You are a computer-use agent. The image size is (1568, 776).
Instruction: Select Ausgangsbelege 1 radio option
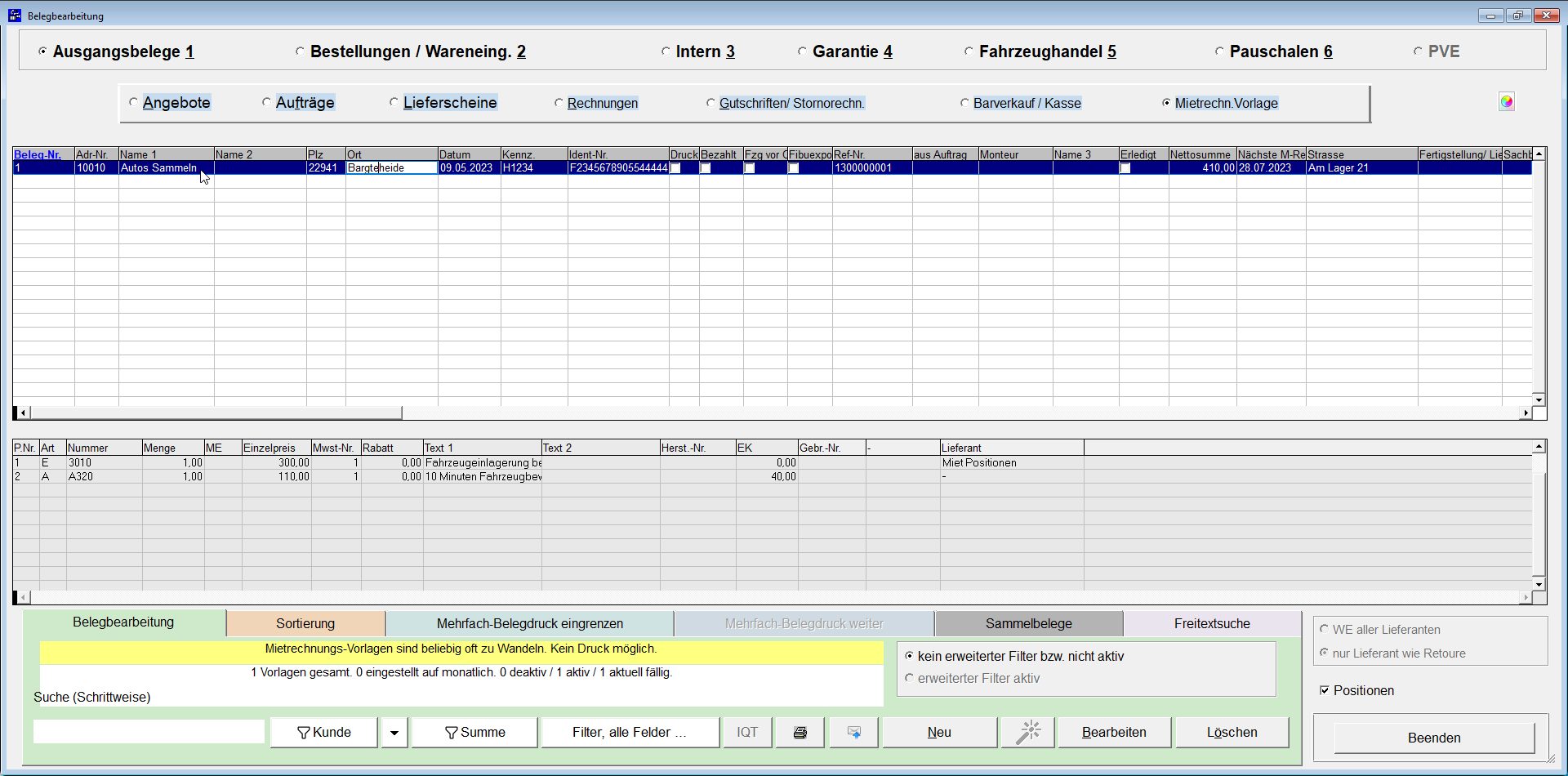coord(116,51)
